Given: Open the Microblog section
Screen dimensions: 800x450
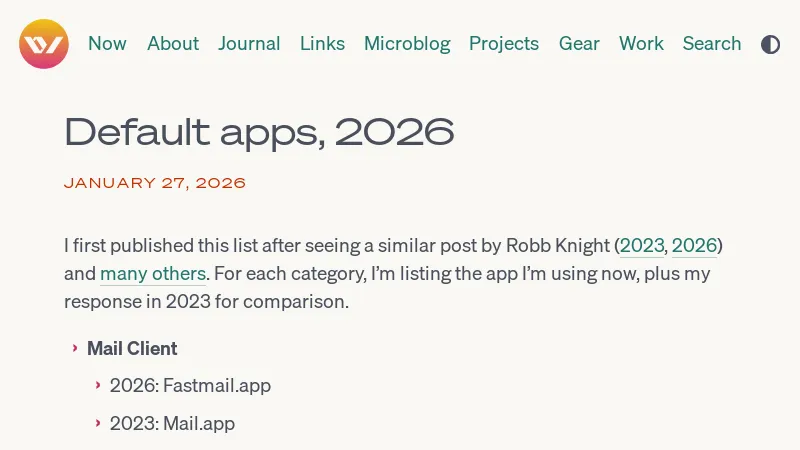Looking at the screenshot, I should (x=407, y=44).
